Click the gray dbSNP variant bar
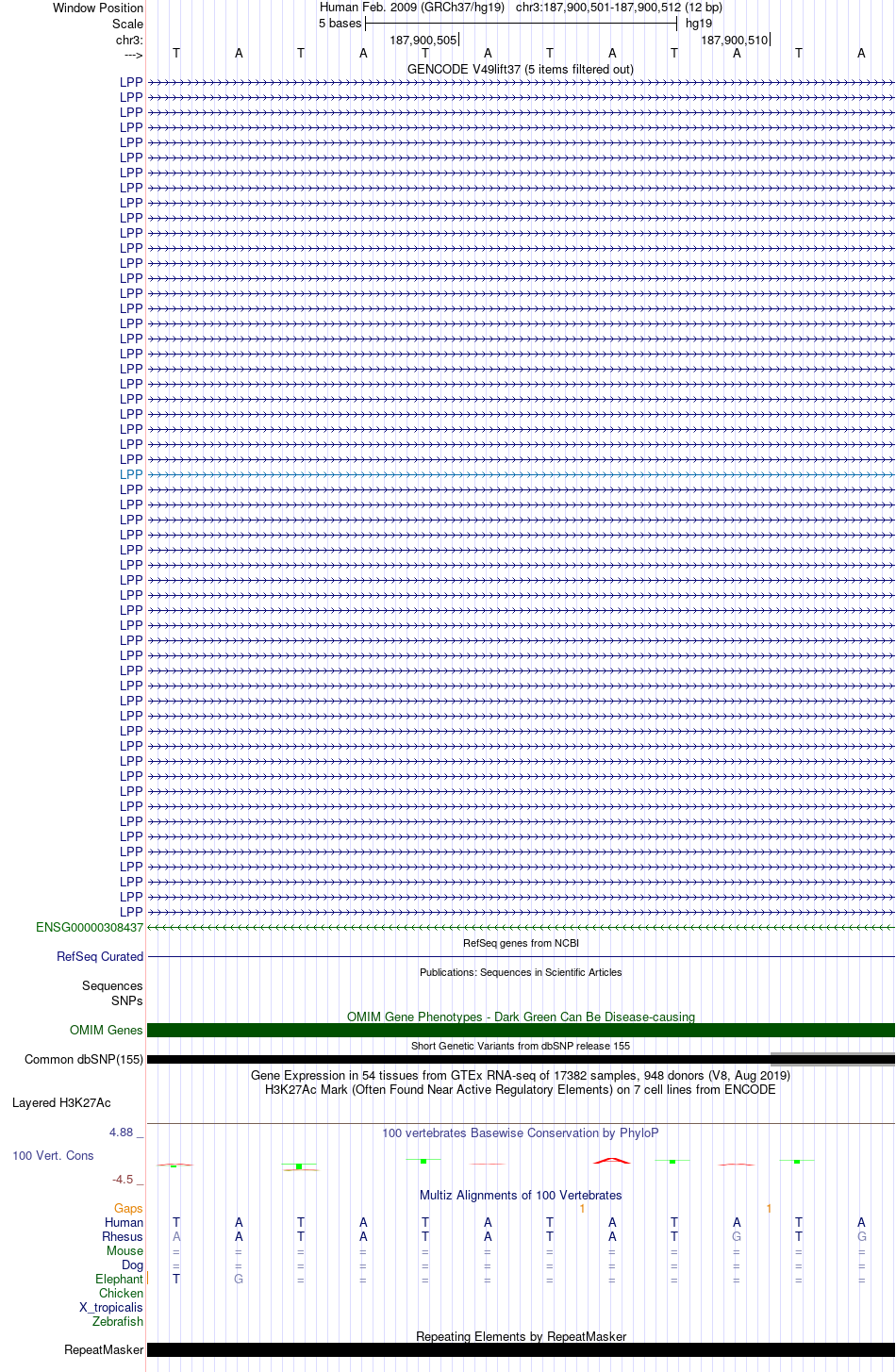 coord(833,1059)
